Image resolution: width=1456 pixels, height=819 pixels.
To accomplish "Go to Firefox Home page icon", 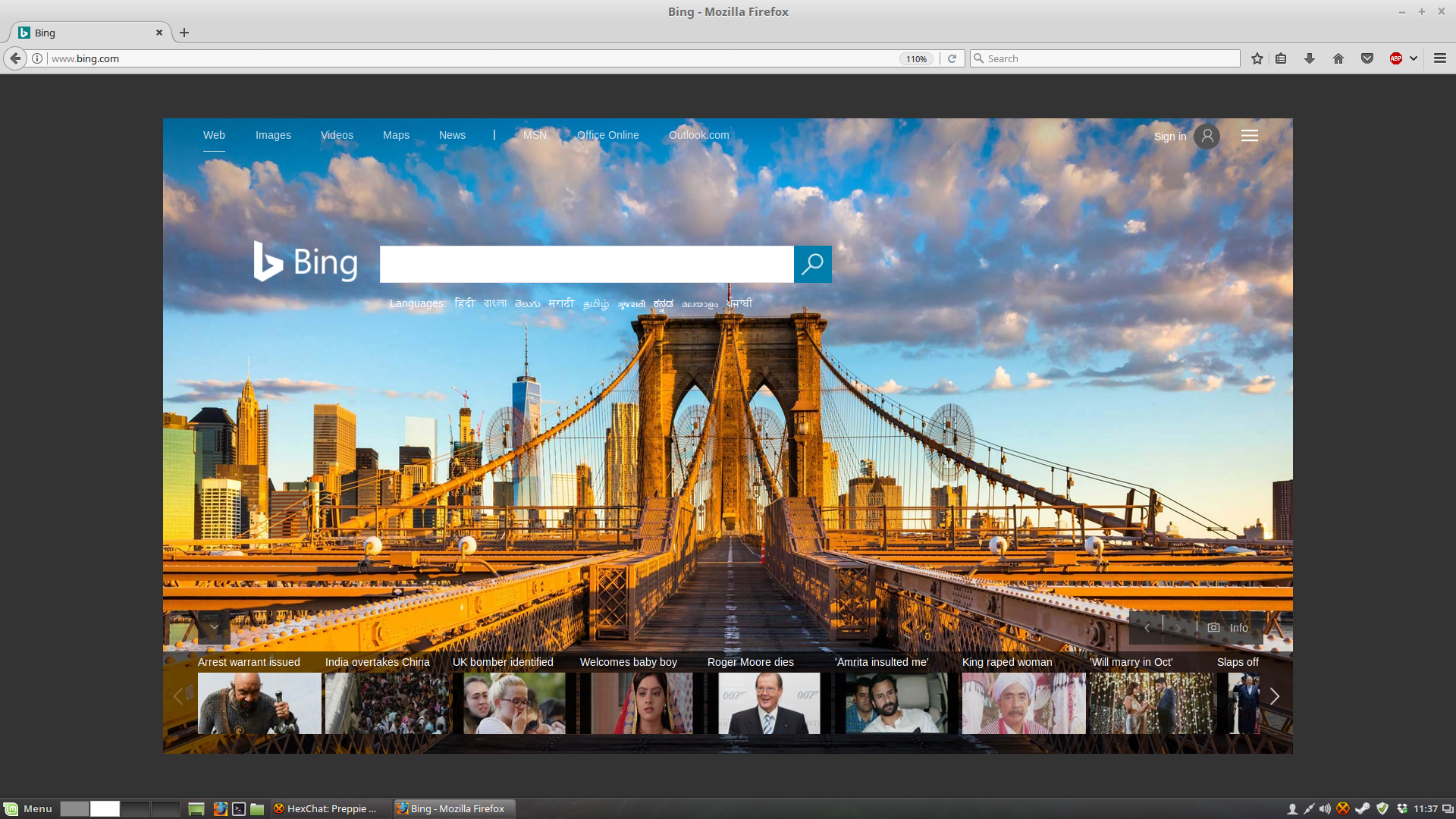I will coord(1338,58).
